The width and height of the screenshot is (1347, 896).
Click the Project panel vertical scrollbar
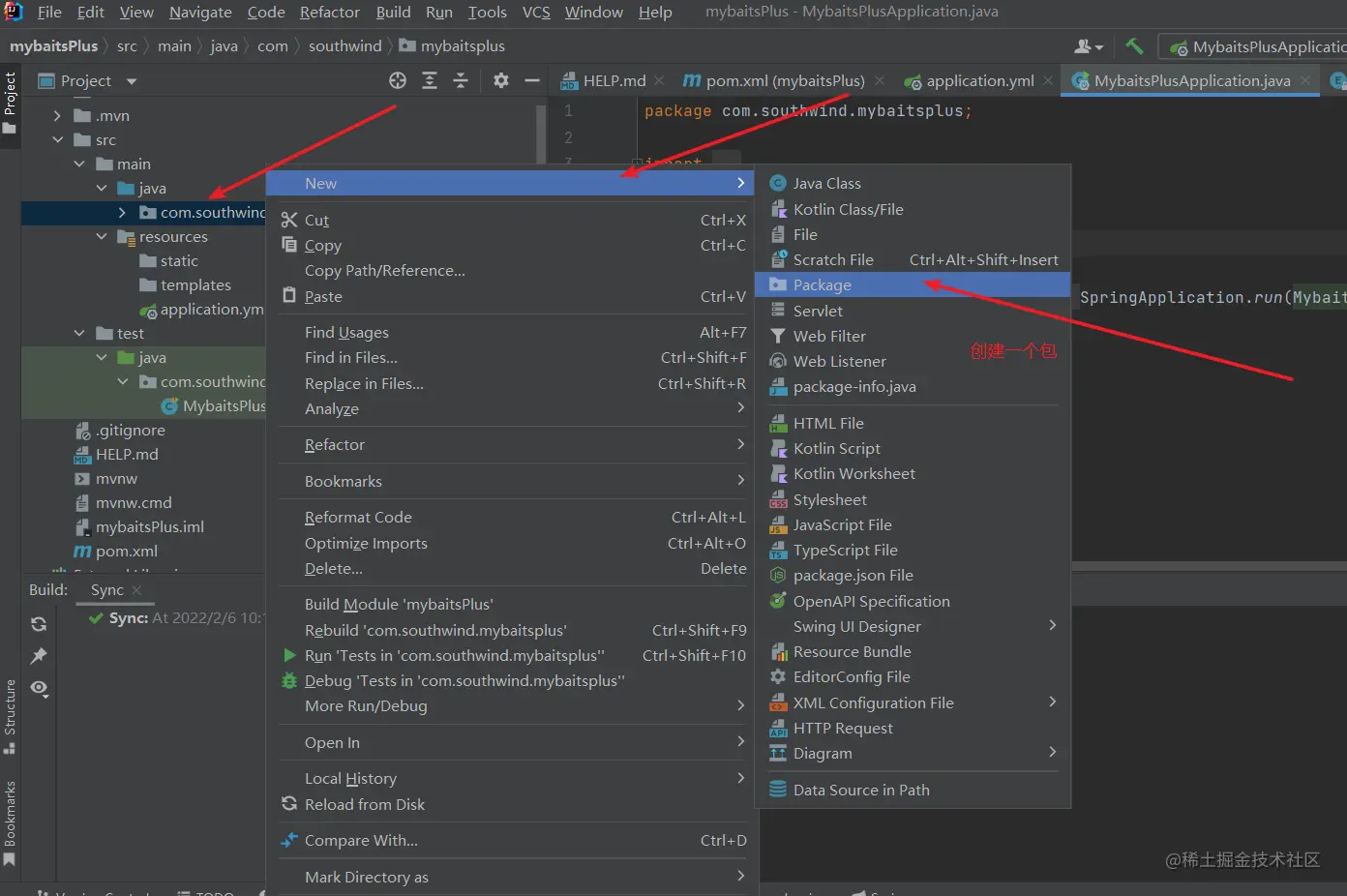(x=541, y=134)
